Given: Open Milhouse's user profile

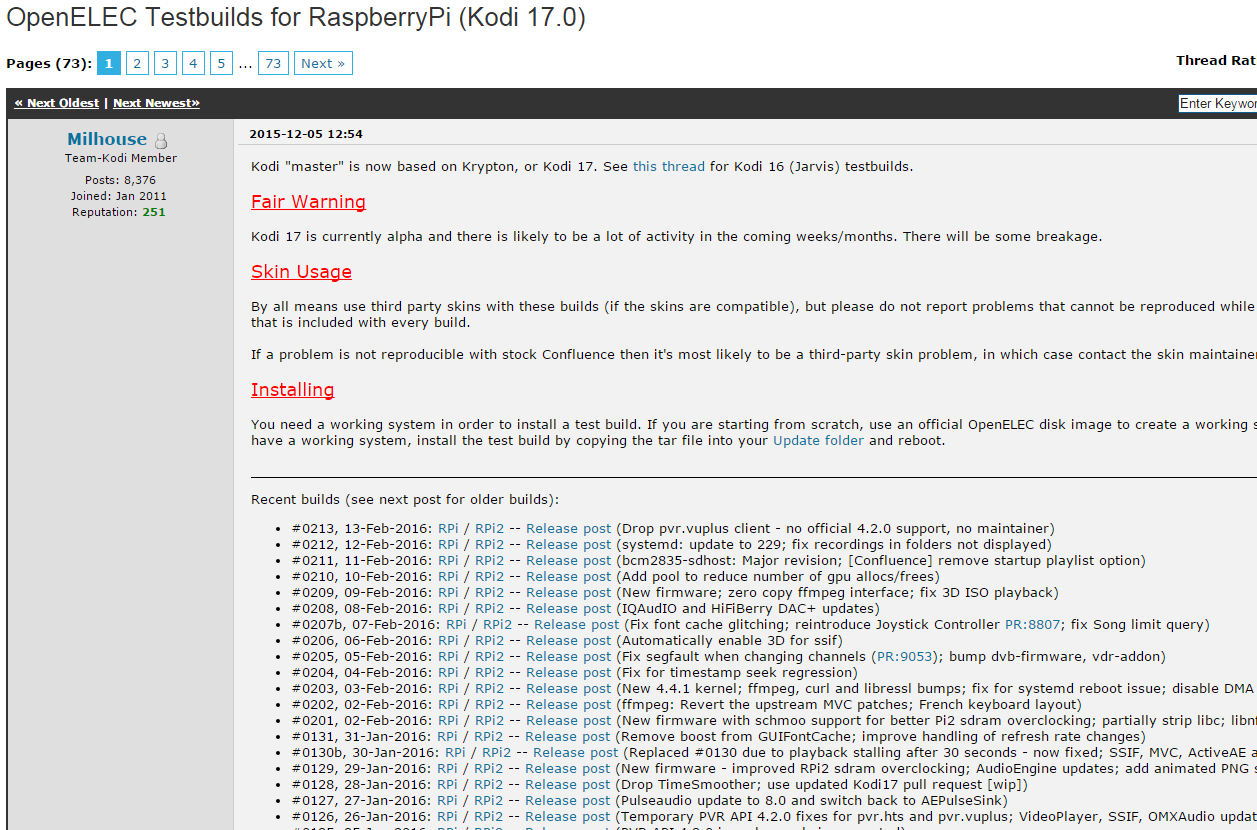Looking at the screenshot, I should click(x=107, y=139).
